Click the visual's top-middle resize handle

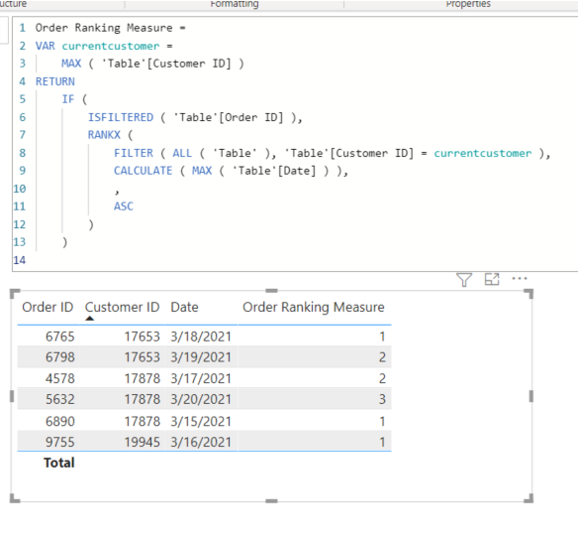[271, 291]
